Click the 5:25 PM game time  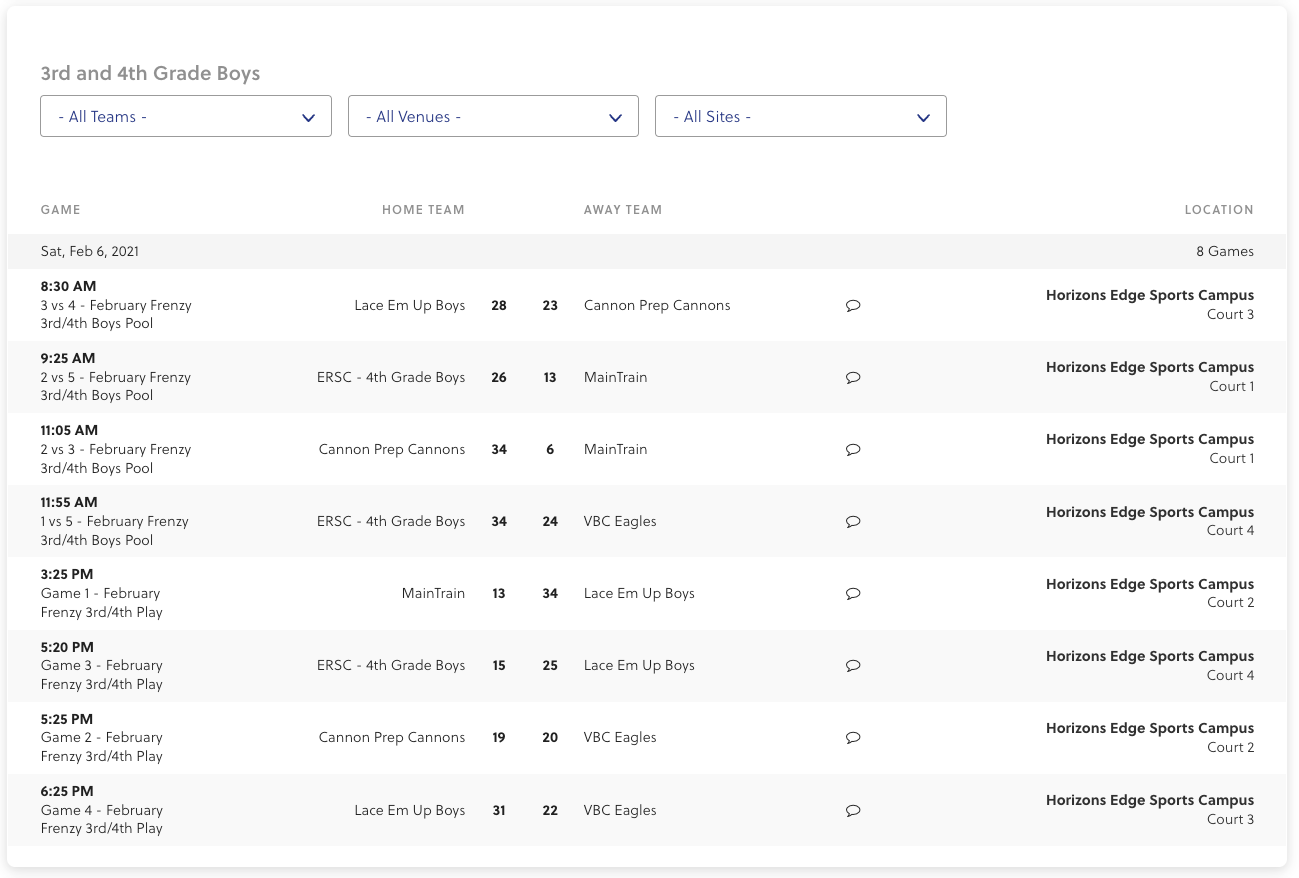coord(67,719)
